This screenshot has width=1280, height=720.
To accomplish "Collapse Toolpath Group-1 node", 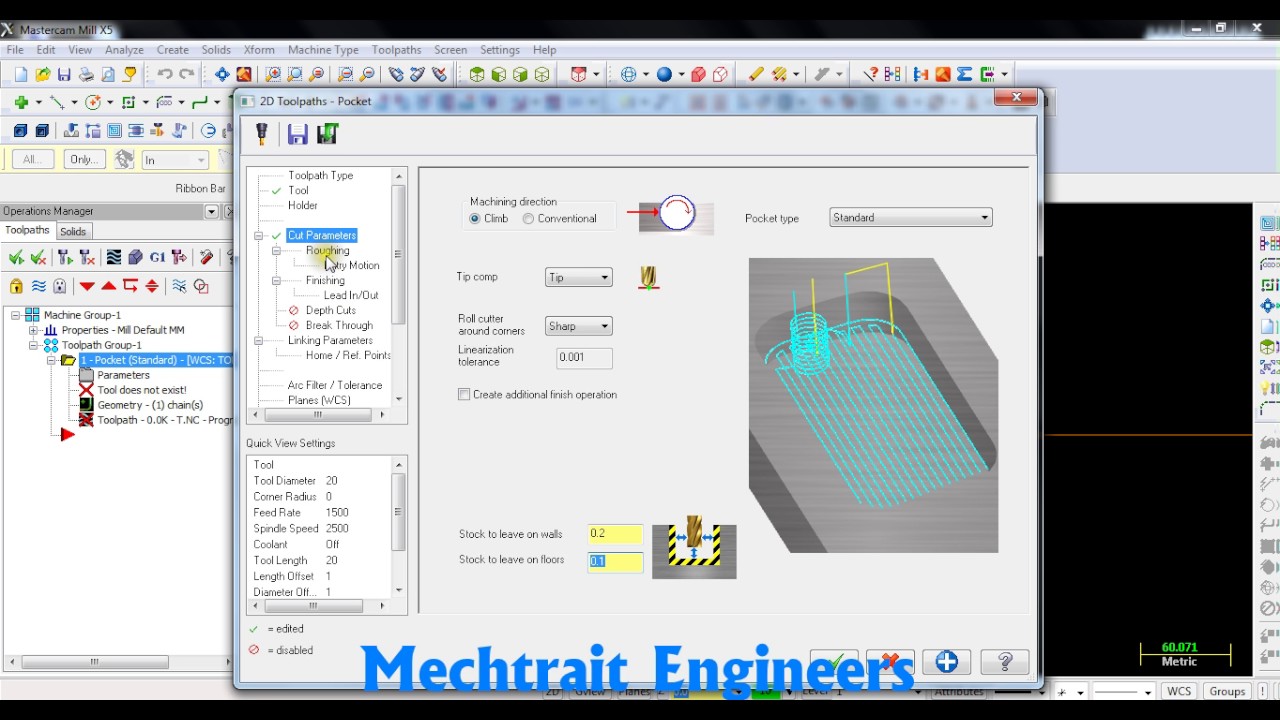I will pyautogui.click(x=33, y=345).
